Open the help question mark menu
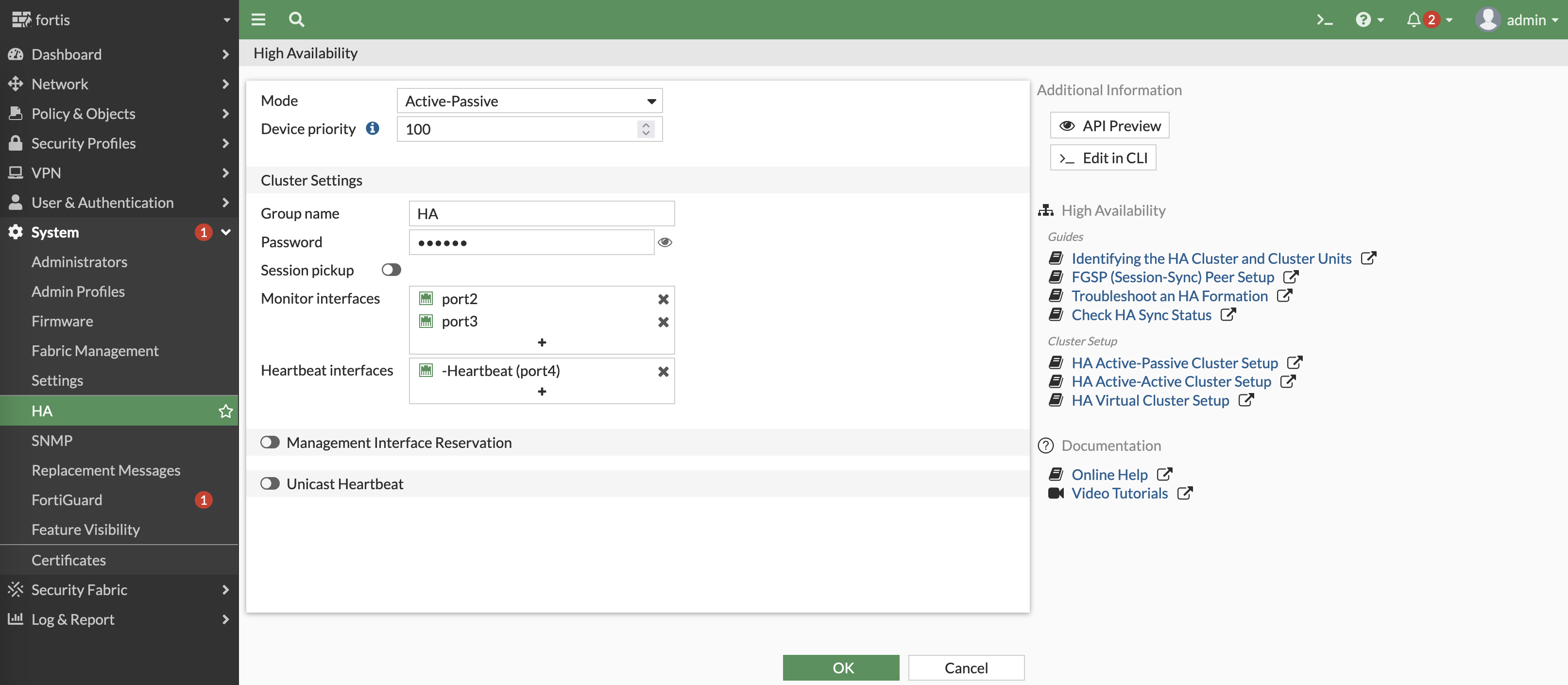The image size is (1568, 685). [1363, 20]
